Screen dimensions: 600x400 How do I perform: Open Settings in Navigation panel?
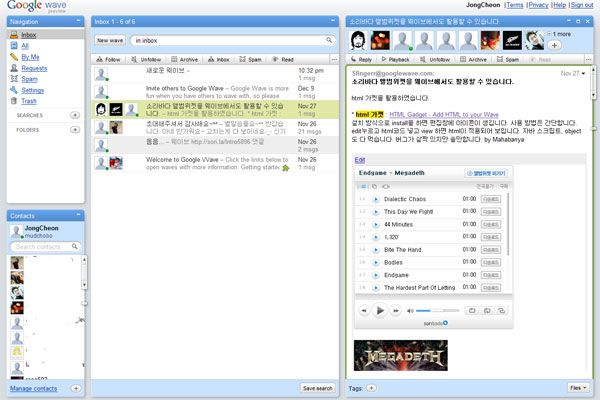pos(33,90)
